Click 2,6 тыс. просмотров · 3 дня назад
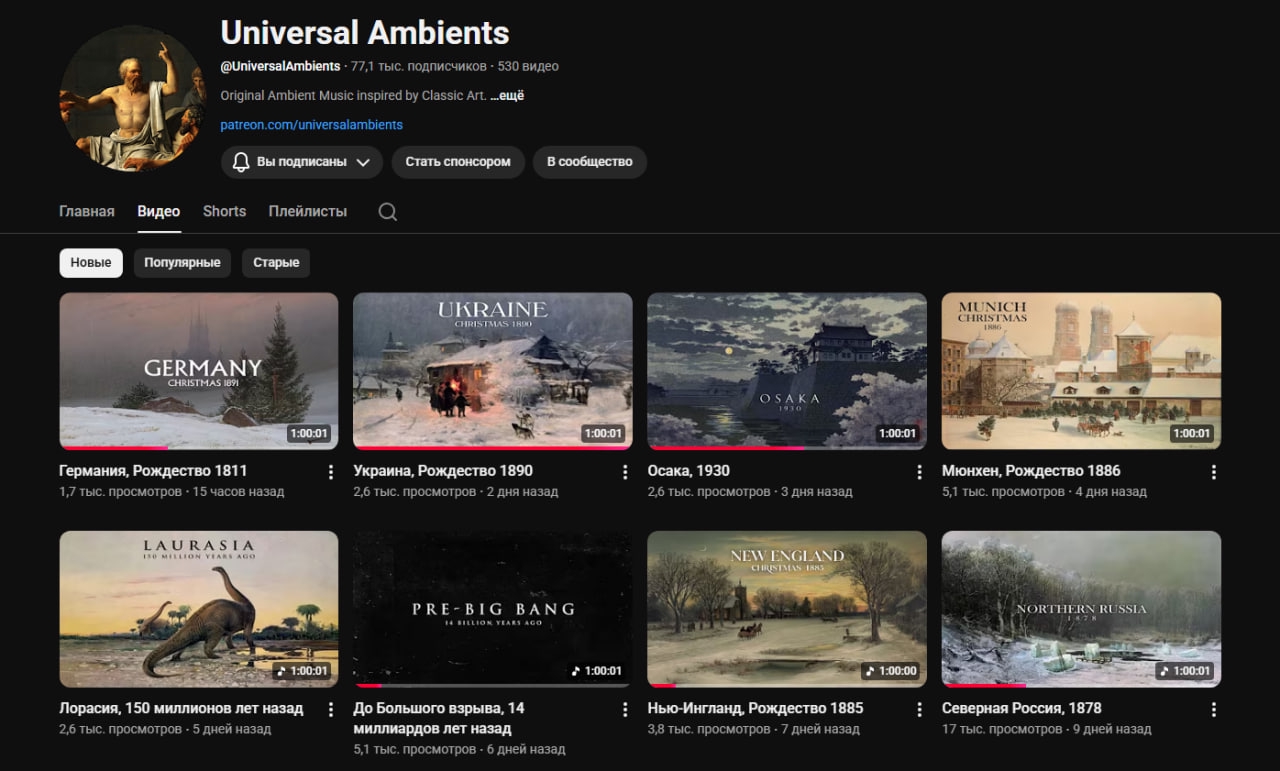The width and height of the screenshot is (1280, 771). [x=750, y=492]
